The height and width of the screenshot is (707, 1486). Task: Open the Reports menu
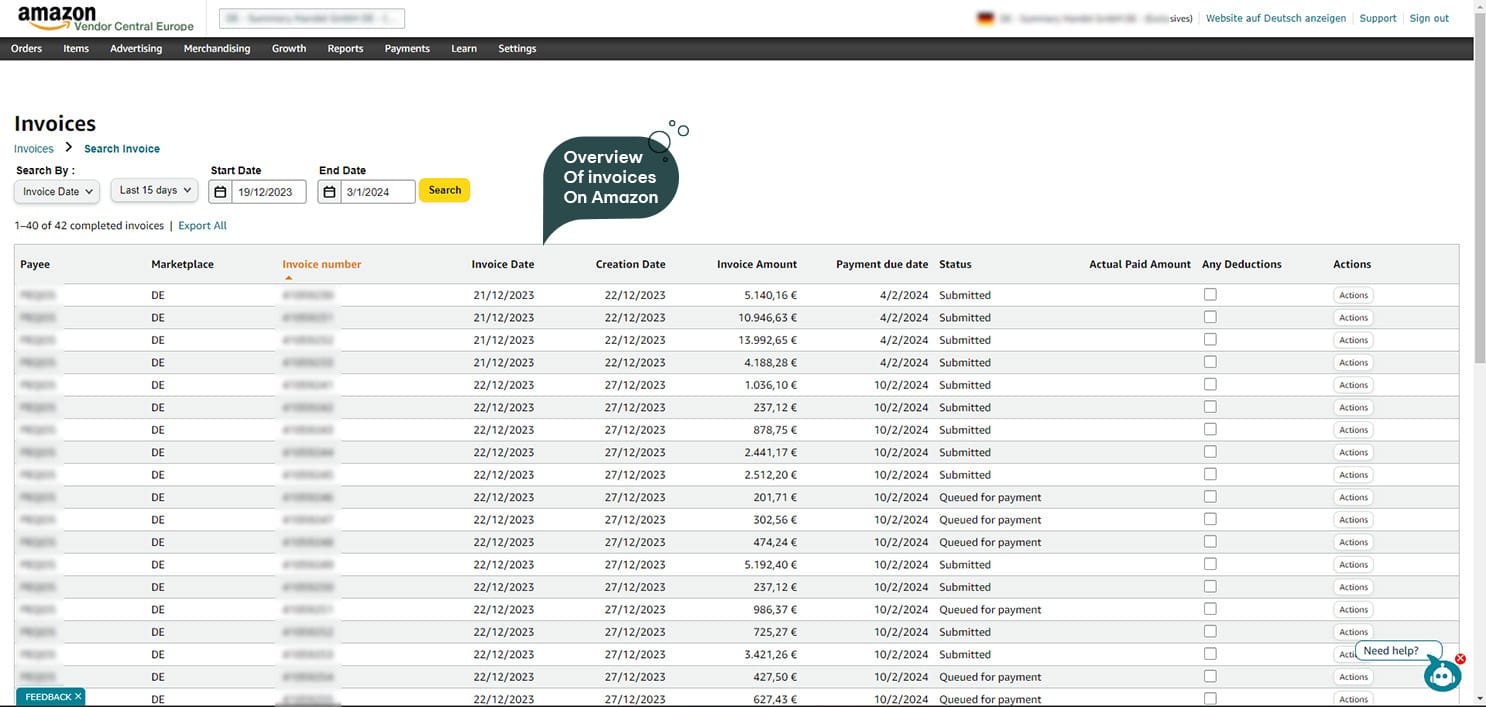pyautogui.click(x=345, y=48)
